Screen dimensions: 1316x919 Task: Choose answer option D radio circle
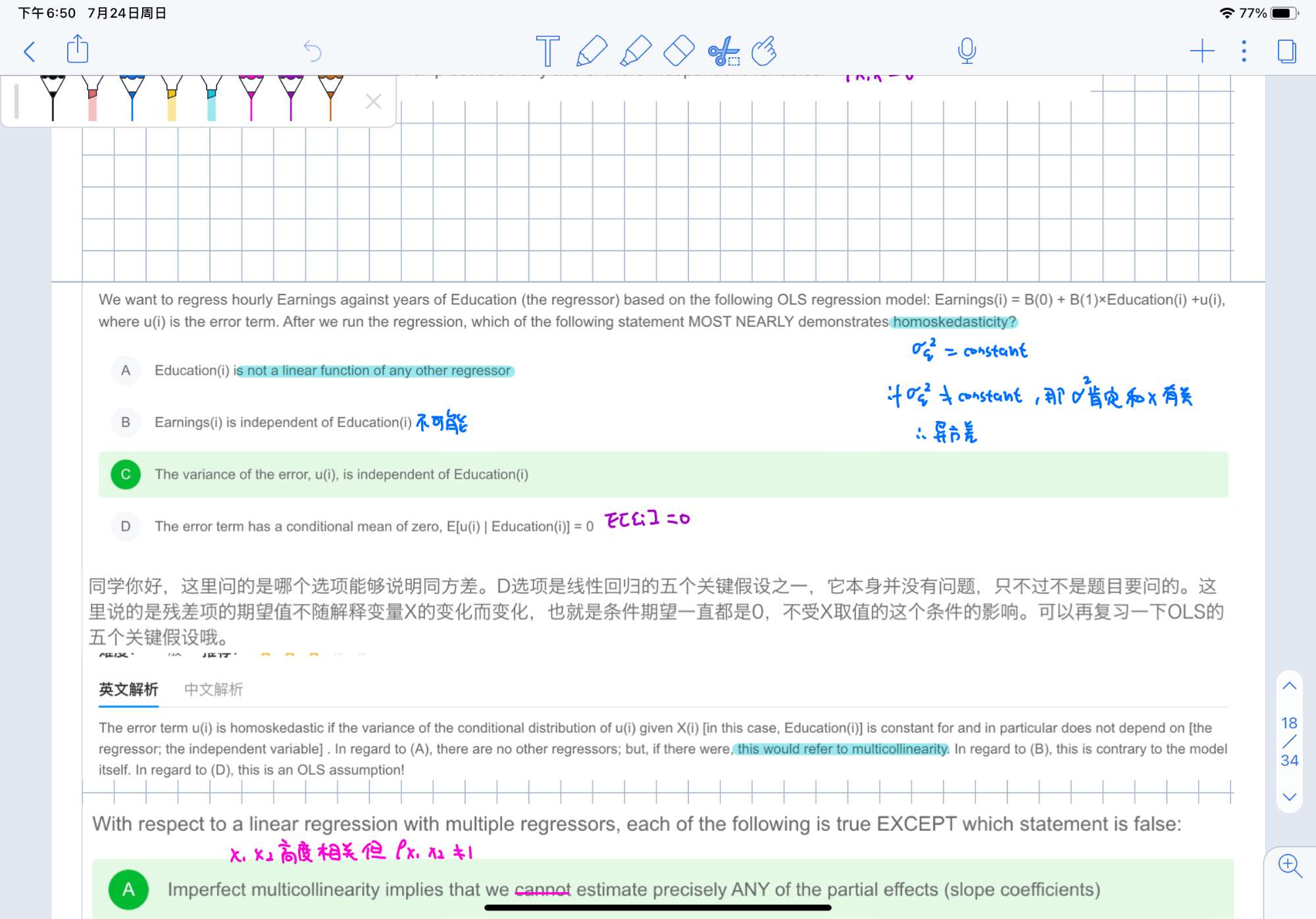click(126, 526)
